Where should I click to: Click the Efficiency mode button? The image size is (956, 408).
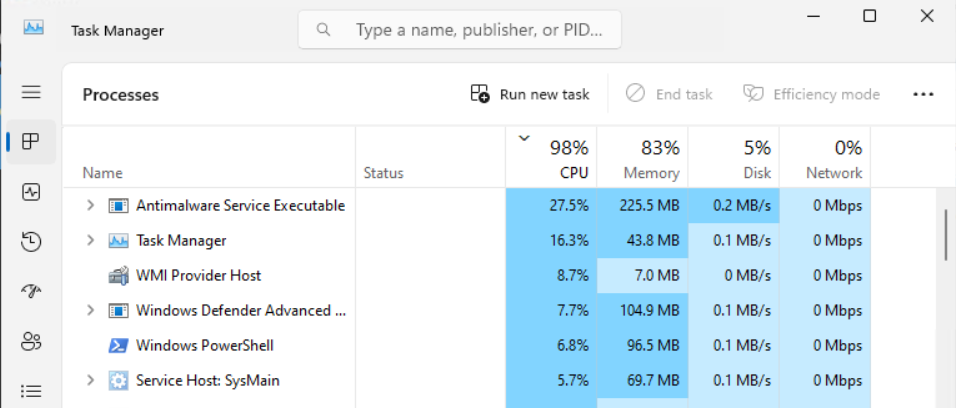pos(811,94)
